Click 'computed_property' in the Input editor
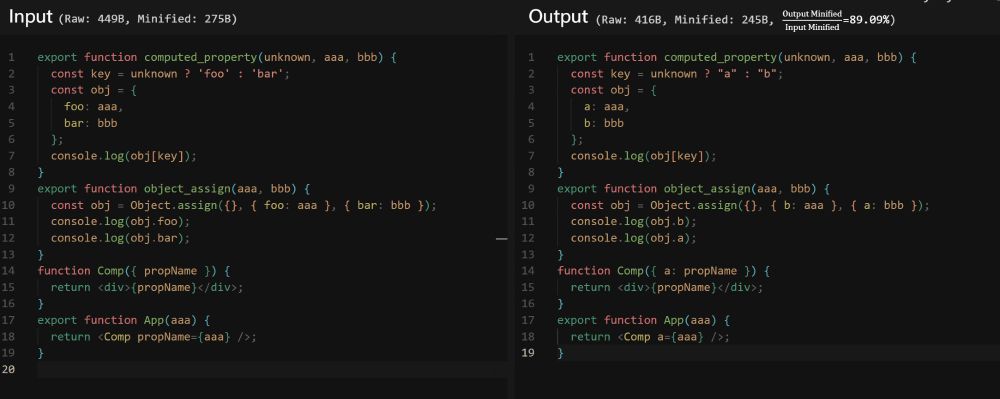Screen dimensions: 1000x399 point(200,57)
